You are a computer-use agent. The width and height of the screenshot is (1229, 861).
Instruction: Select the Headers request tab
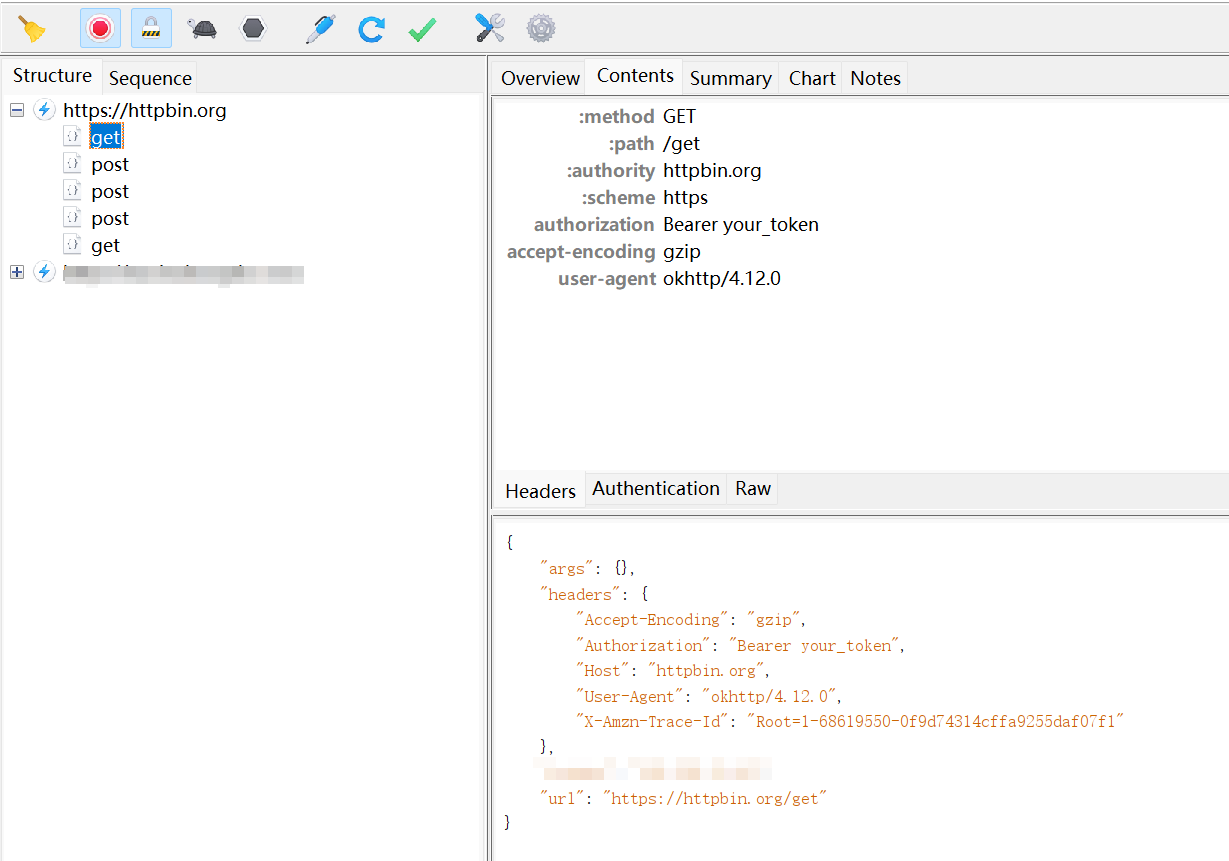click(540, 491)
